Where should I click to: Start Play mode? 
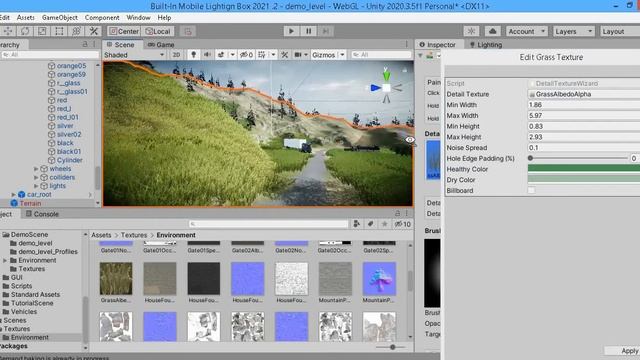[291, 31]
